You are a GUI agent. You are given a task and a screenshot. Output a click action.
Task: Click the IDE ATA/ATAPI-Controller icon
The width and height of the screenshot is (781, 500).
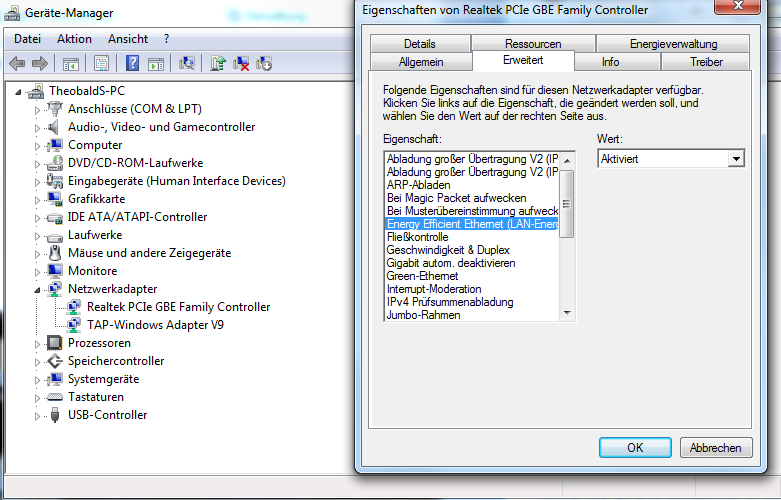(54, 217)
